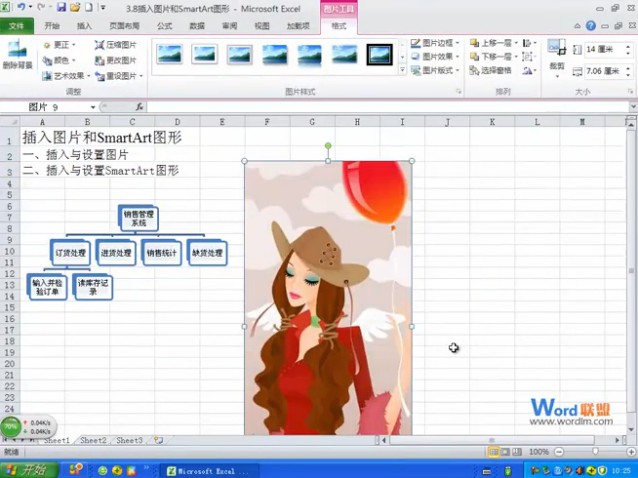638x478 pixels.
Task: Click the Group objects icon
Action: click(528, 57)
